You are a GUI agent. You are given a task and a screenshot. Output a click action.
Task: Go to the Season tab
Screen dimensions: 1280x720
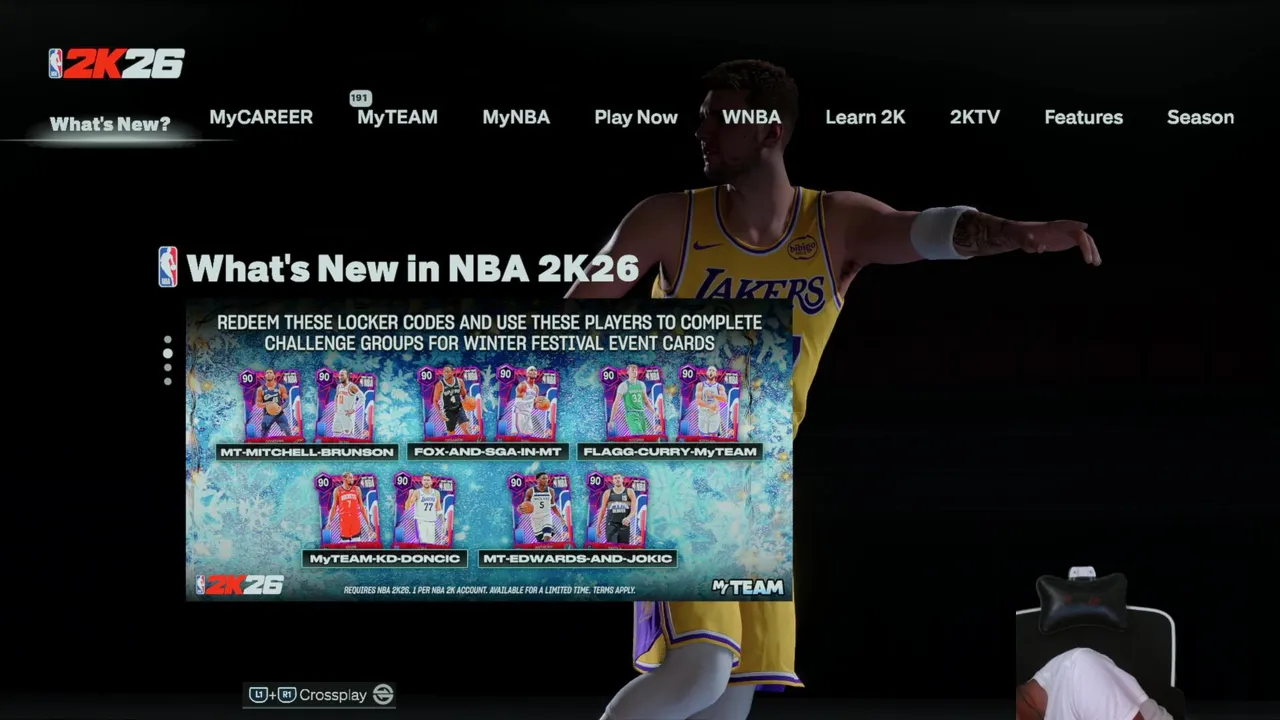tap(1200, 117)
